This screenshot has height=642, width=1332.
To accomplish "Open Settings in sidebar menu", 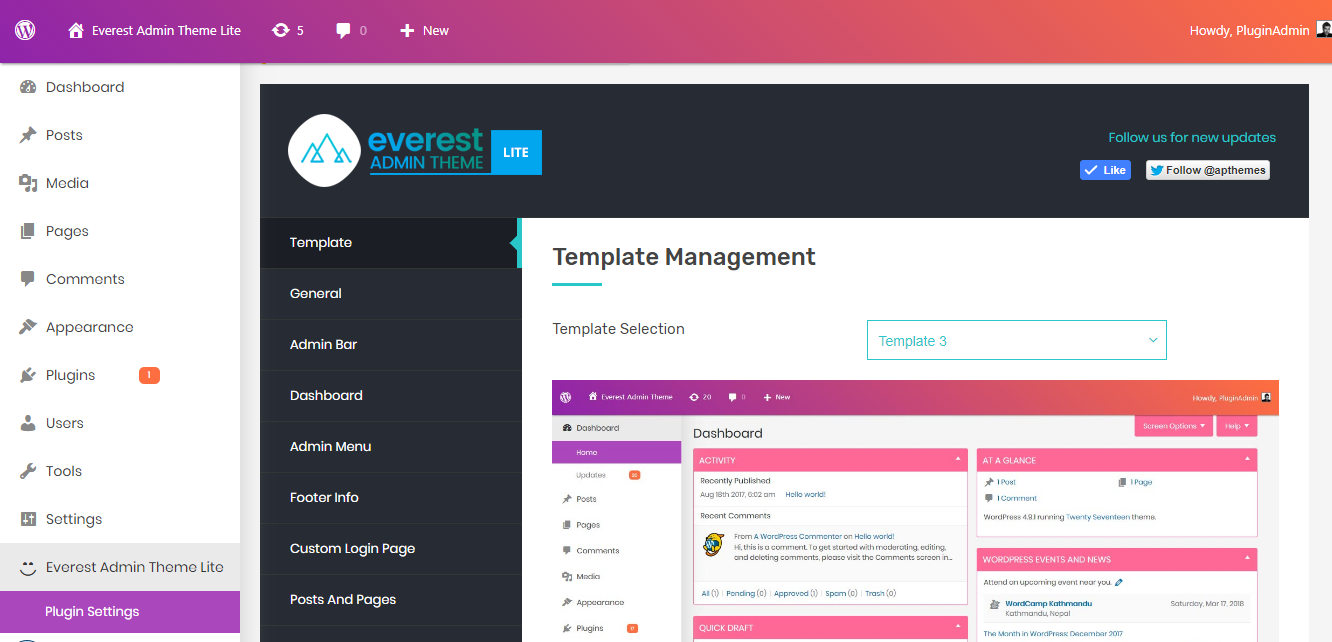I will coord(120,519).
